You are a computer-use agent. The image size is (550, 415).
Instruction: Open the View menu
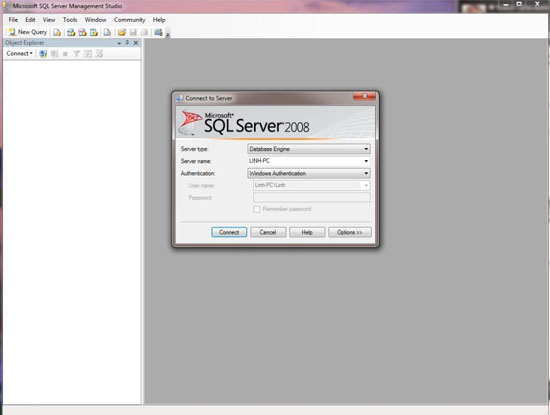pyautogui.click(x=49, y=20)
